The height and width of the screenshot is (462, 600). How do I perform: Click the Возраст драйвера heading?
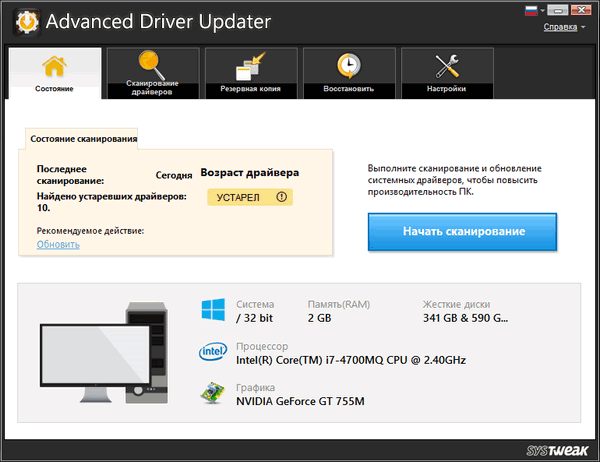pos(250,173)
